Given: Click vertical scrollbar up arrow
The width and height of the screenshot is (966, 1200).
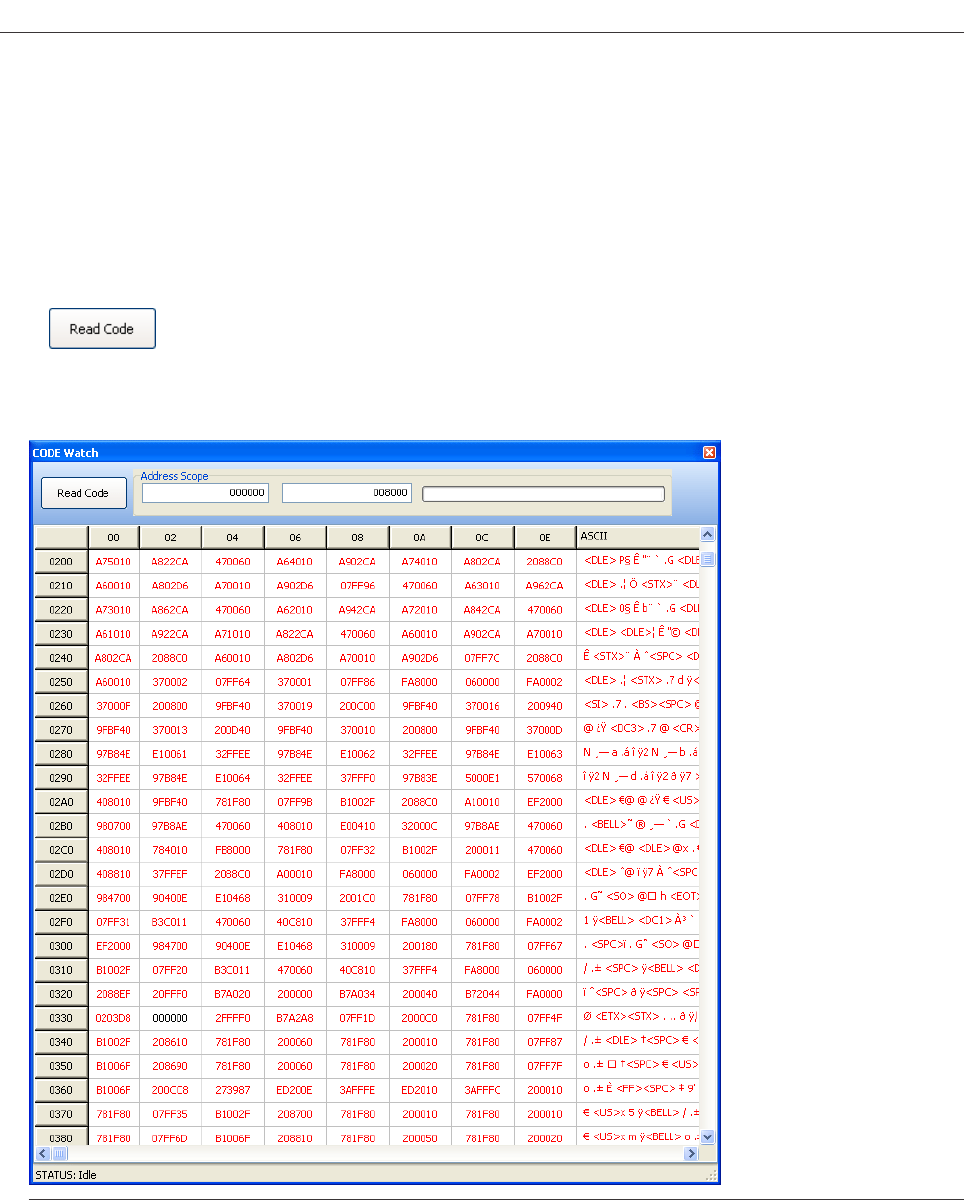Looking at the screenshot, I should (708, 536).
